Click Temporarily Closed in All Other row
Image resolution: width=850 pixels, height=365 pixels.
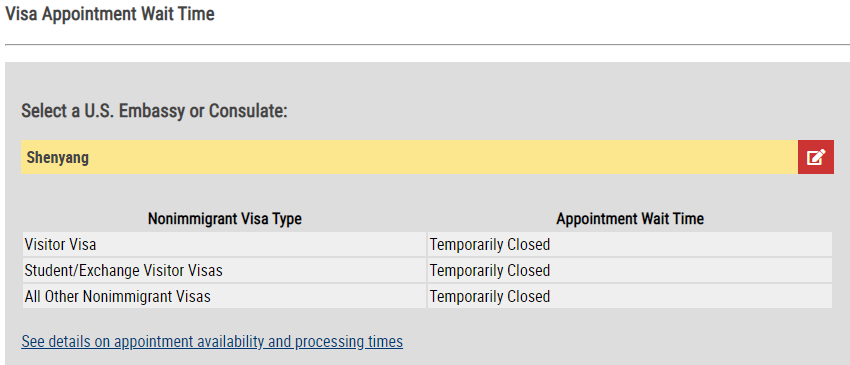tap(490, 297)
